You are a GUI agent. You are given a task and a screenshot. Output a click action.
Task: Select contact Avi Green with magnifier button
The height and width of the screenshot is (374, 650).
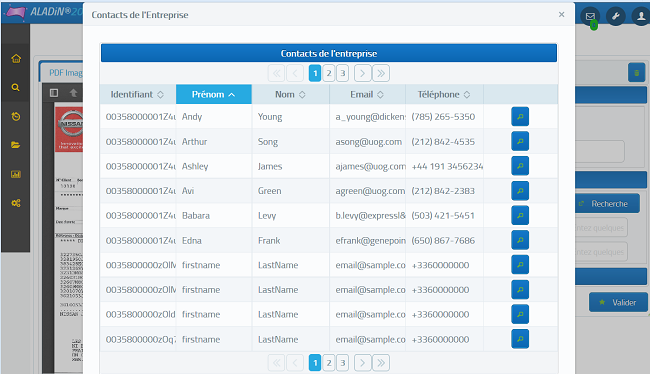point(520,191)
